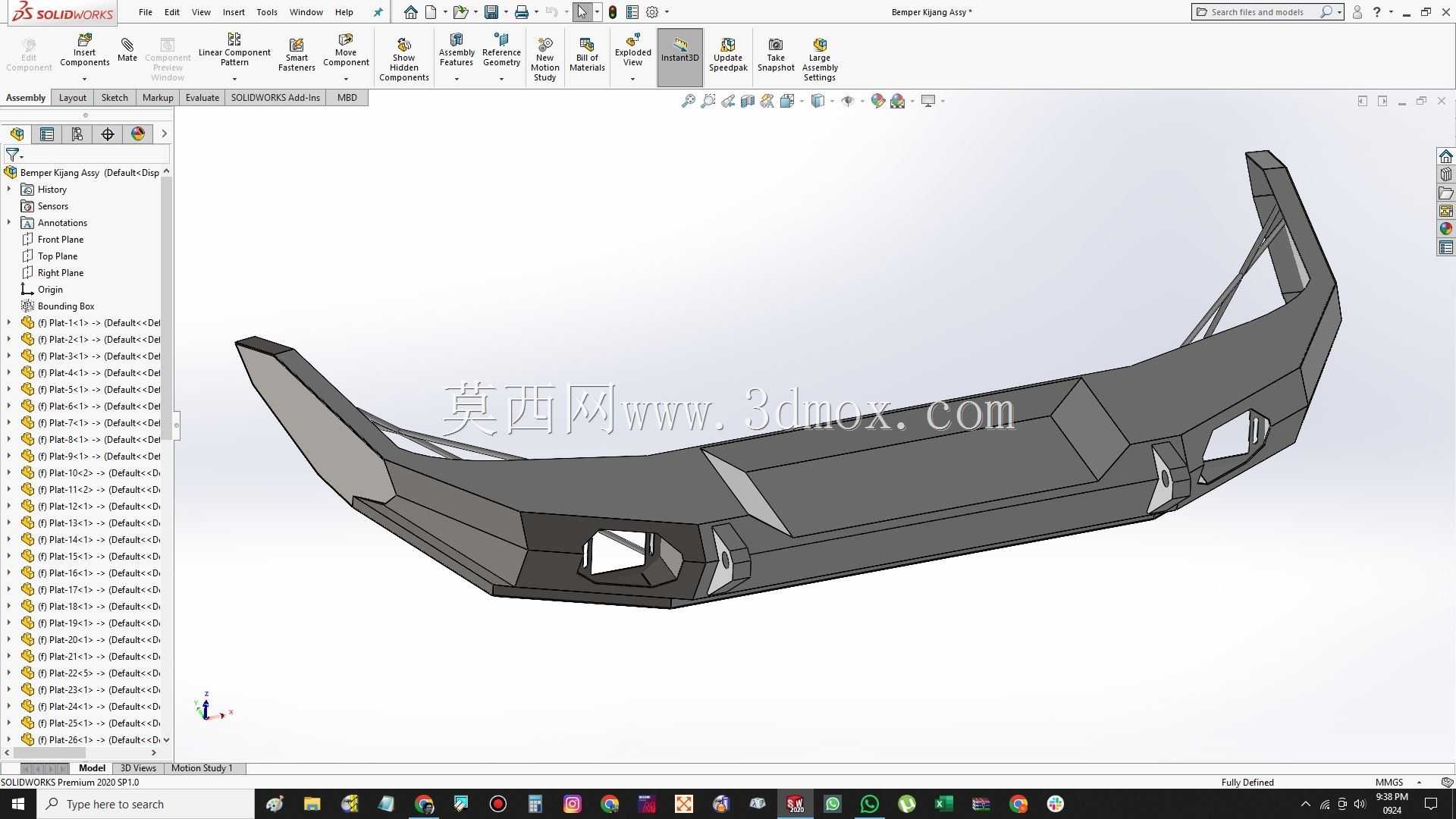Image resolution: width=1456 pixels, height=819 pixels.
Task: Open the Insert menu
Action: 234,12
